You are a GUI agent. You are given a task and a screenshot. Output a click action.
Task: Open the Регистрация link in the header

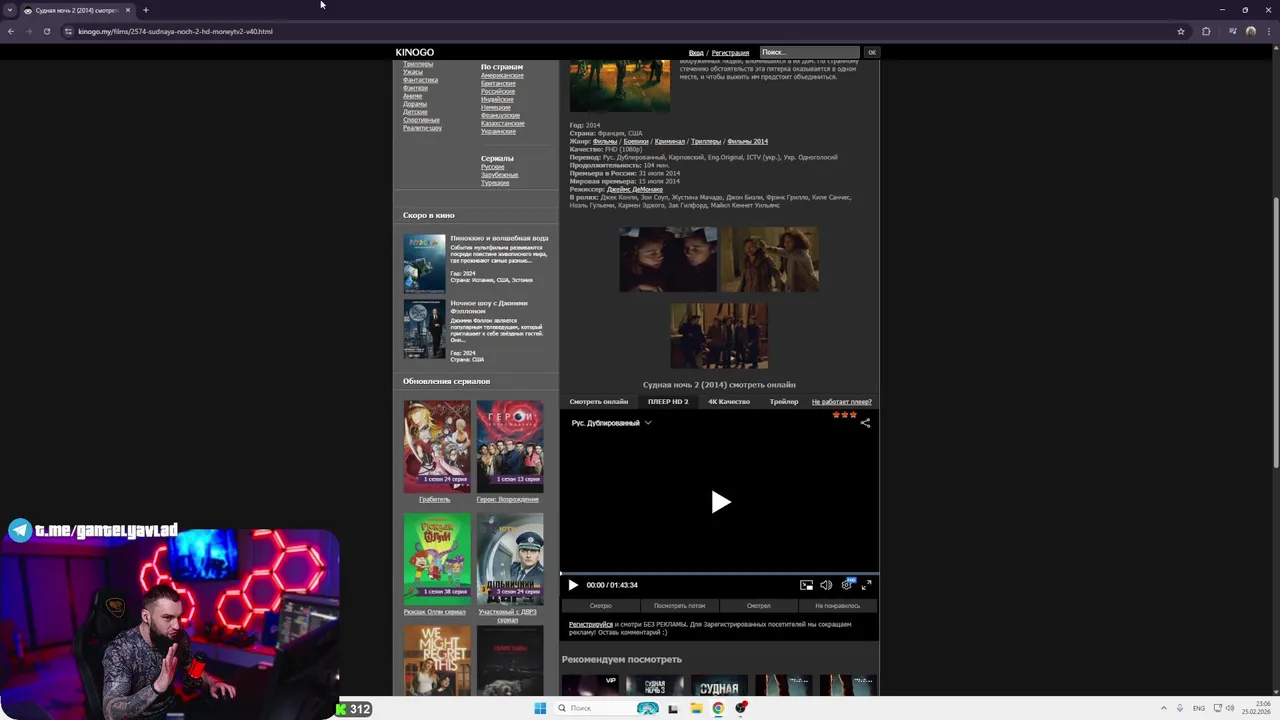tap(730, 52)
